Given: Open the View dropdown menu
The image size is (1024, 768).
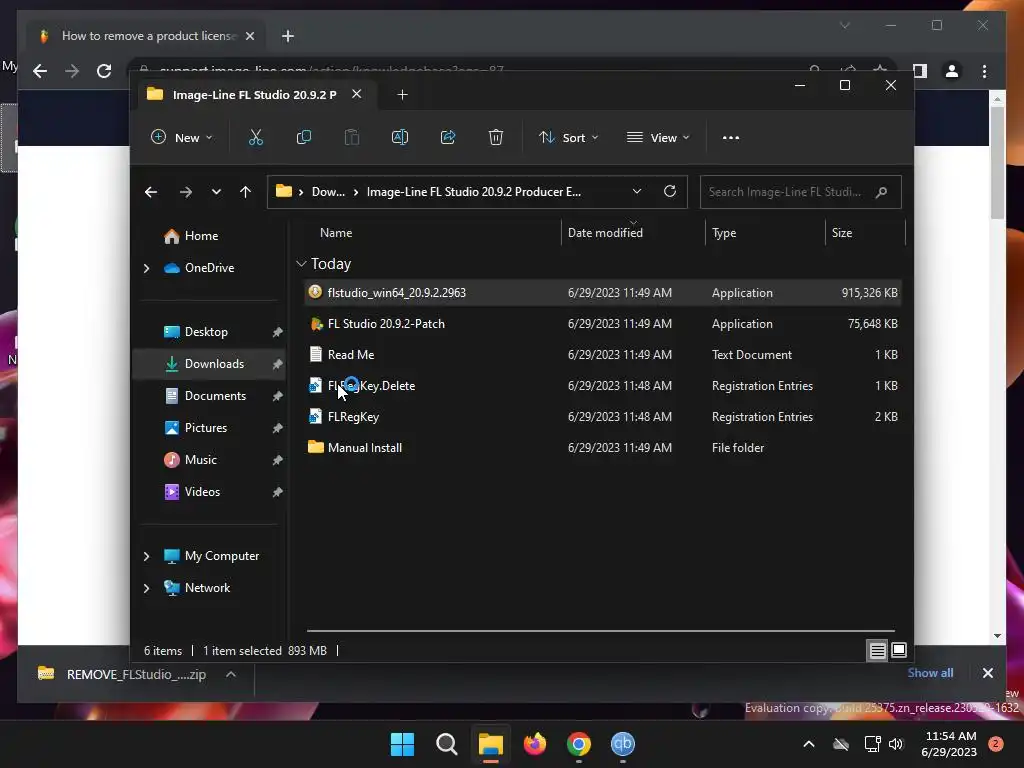Looking at the screenshot, I should [658, 137].
